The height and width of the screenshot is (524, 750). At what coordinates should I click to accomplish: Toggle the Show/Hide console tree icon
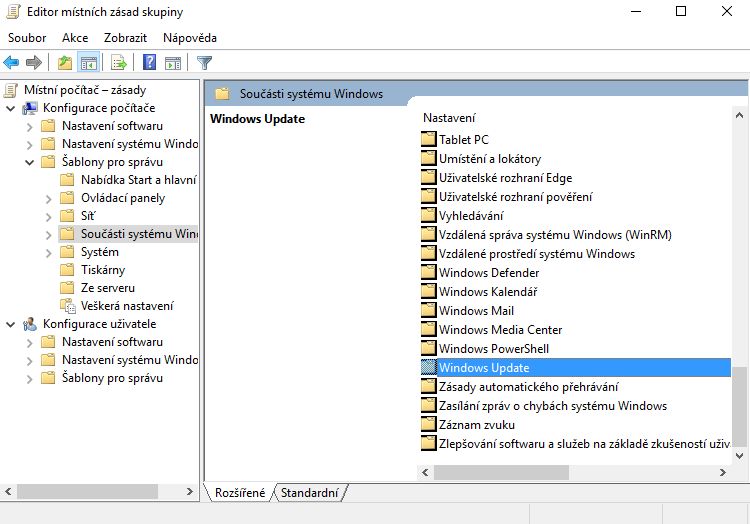pyautogui.click(x=89, y=63)
